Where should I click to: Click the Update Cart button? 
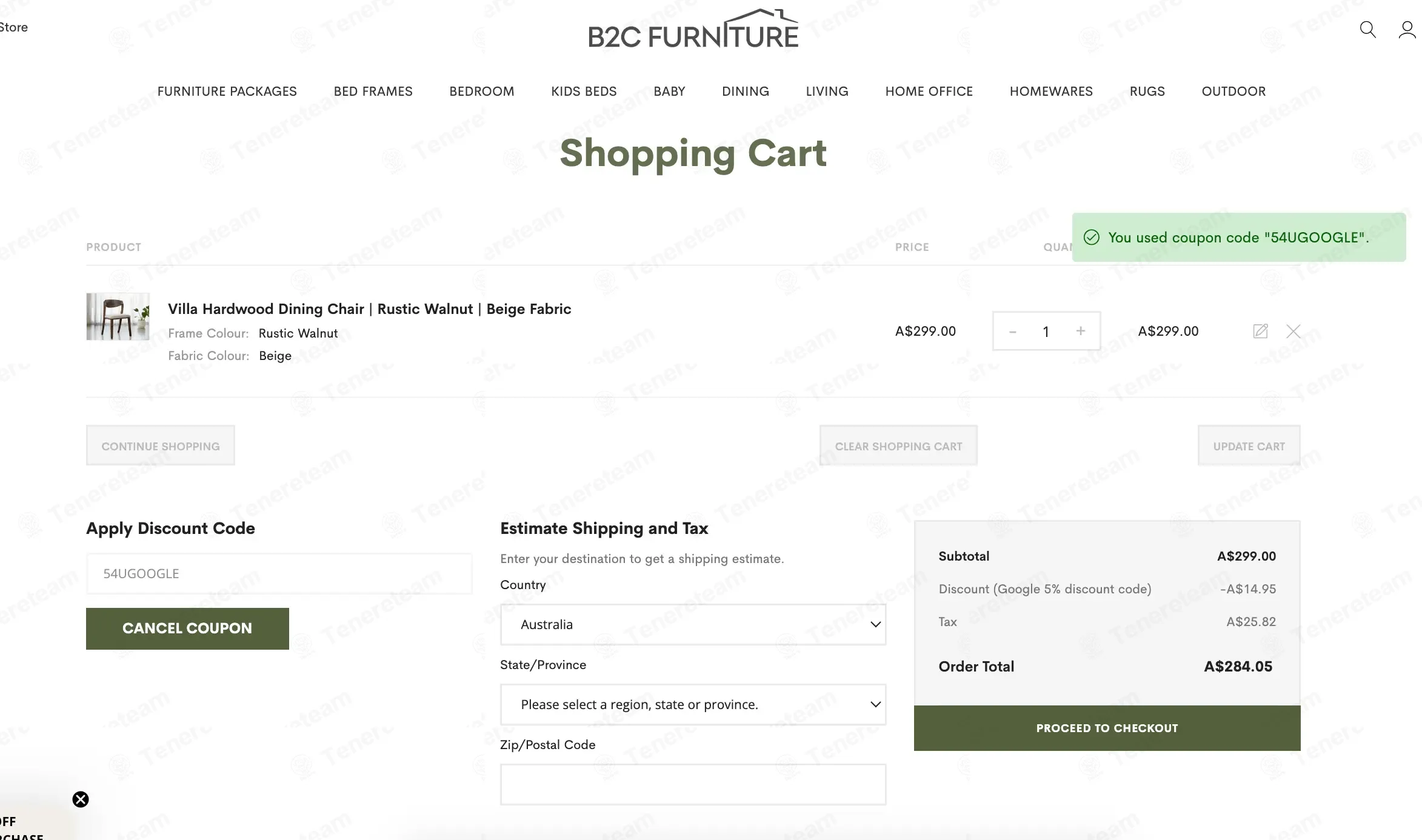[1249, 446]
